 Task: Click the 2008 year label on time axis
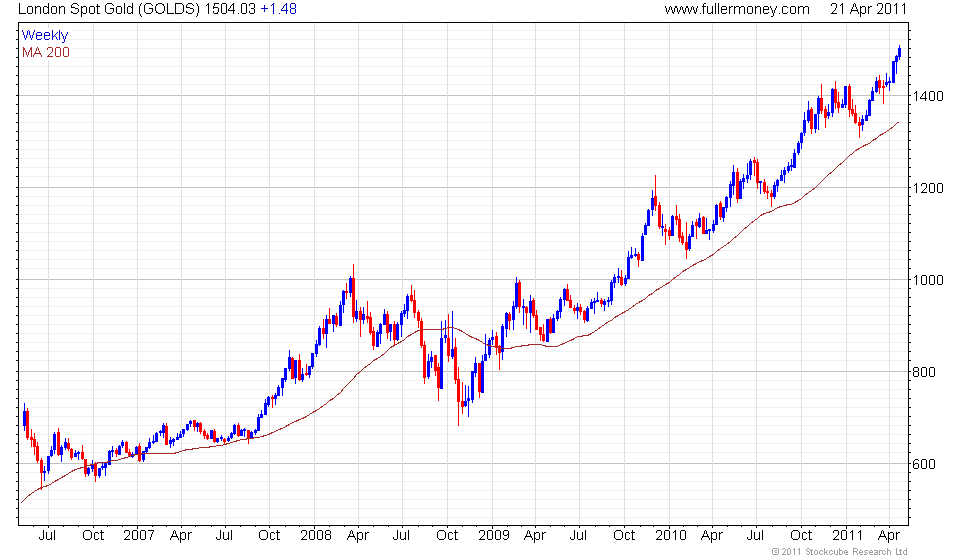[316, 536]
